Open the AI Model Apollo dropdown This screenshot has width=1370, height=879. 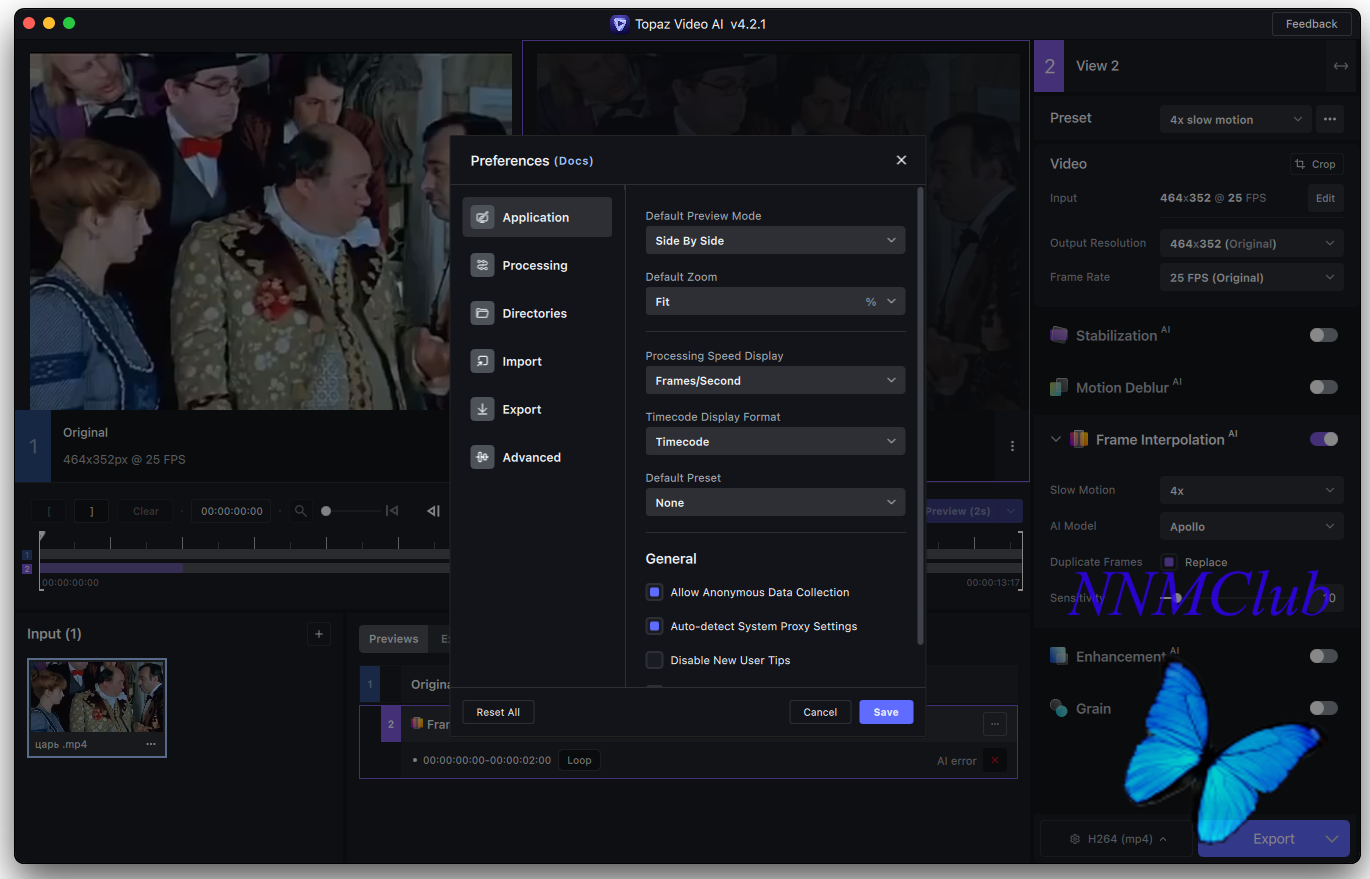click(1252, 527)
